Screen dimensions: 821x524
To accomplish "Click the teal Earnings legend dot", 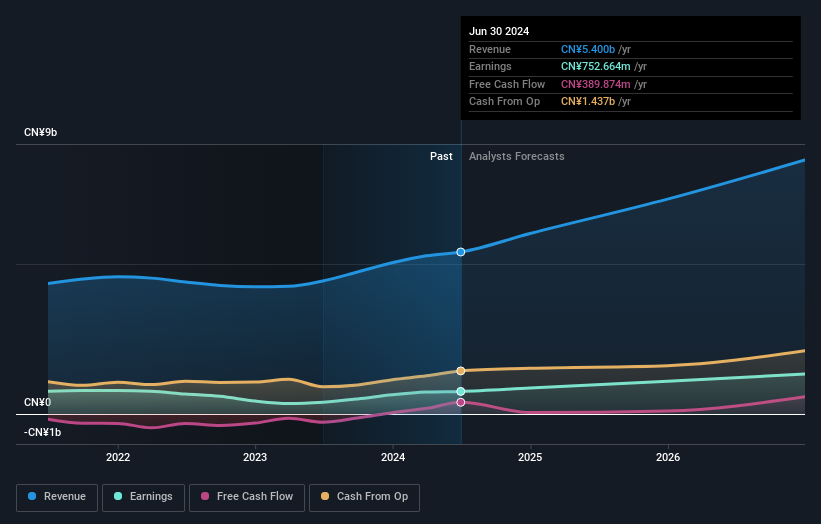I will [x=118, y=496].
